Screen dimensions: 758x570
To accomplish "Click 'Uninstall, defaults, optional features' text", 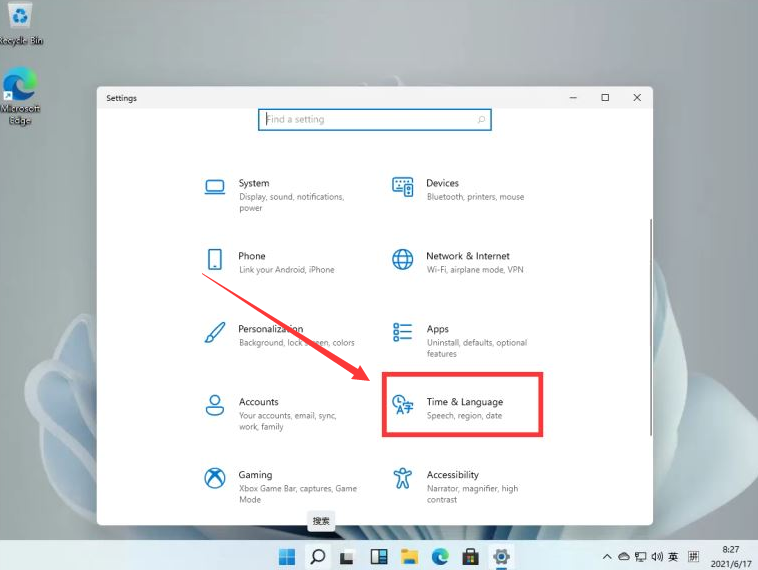I will point(477,348).
